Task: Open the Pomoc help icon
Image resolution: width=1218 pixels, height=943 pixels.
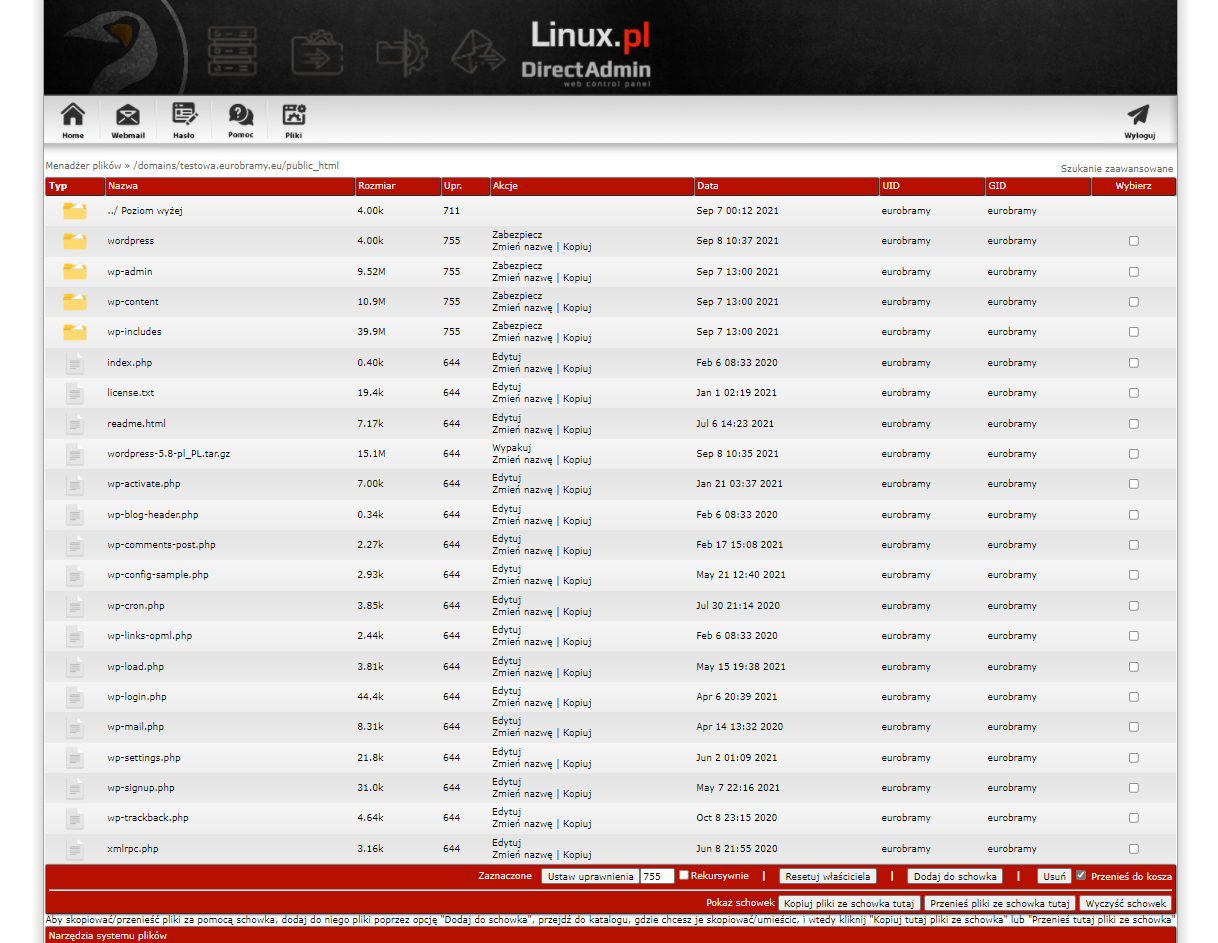Action: coord(240,116)
